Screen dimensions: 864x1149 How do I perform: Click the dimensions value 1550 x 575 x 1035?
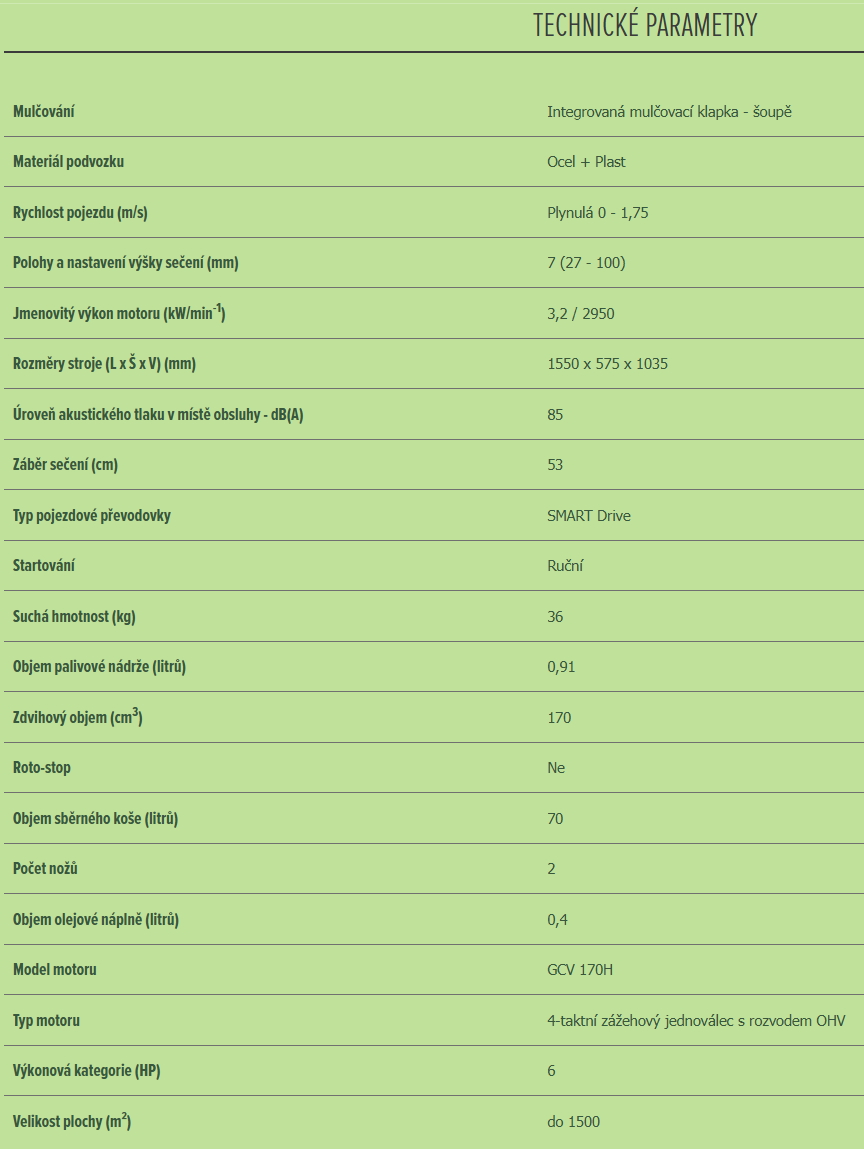608,364
